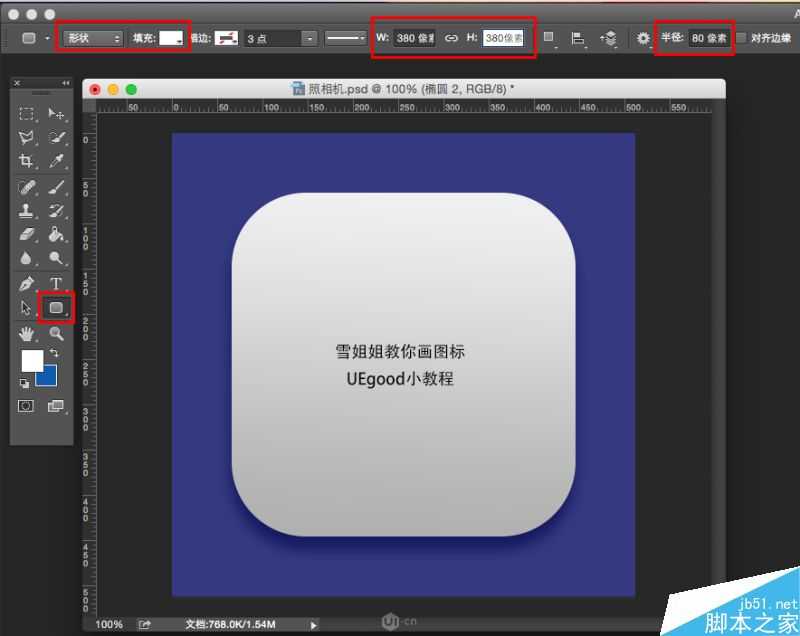Open the stroke style dropdown
The image size is (800, 636).
[345, 38]
